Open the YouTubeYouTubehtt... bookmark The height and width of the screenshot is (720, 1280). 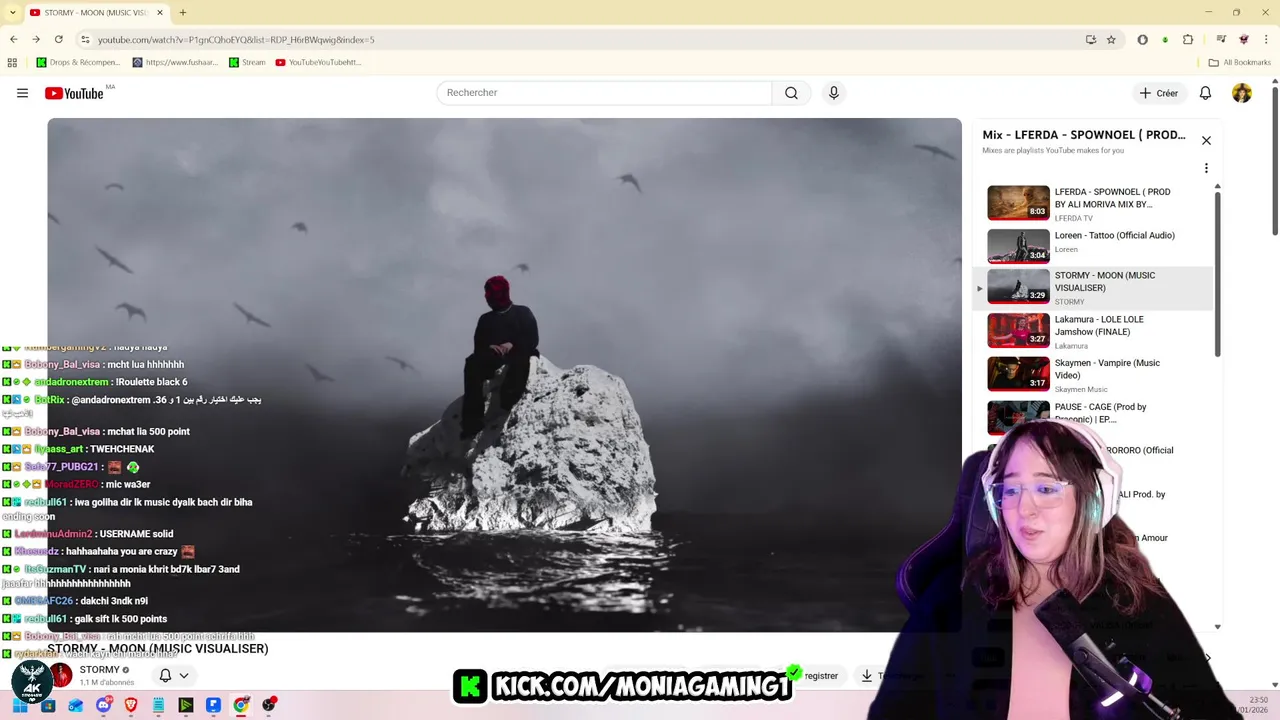coord(319,62)
